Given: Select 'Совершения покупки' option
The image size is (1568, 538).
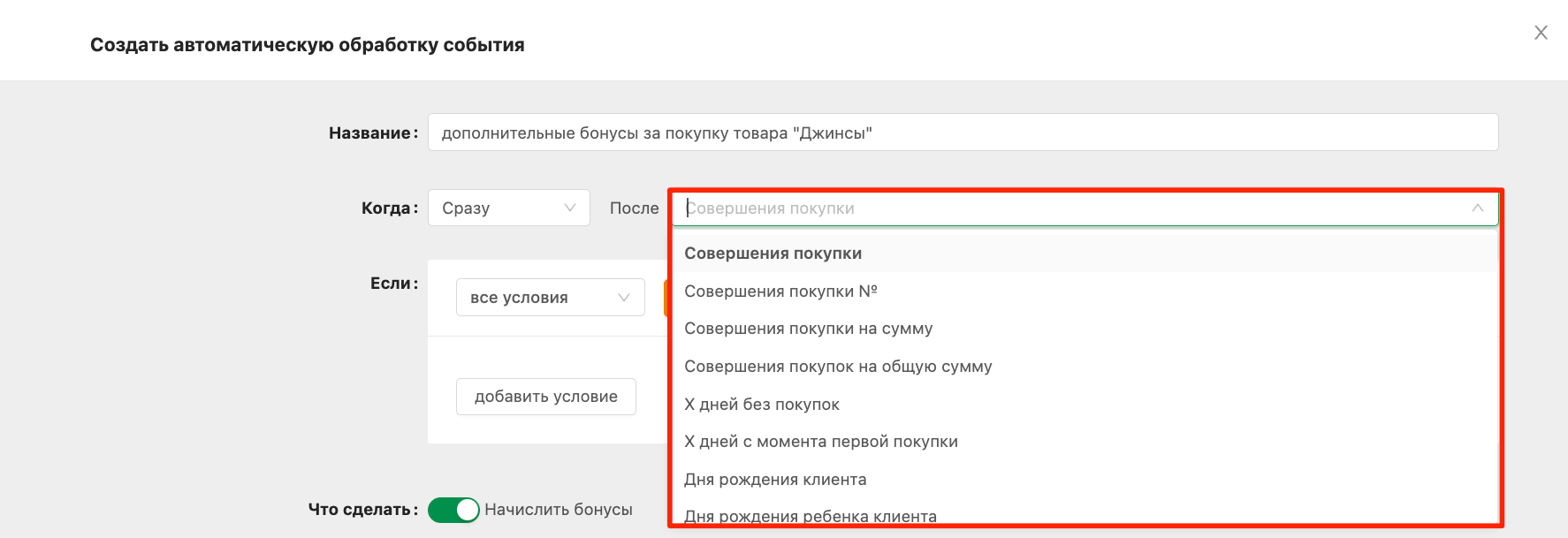Looking at the screenshot, I should [x=1085, y=254].
